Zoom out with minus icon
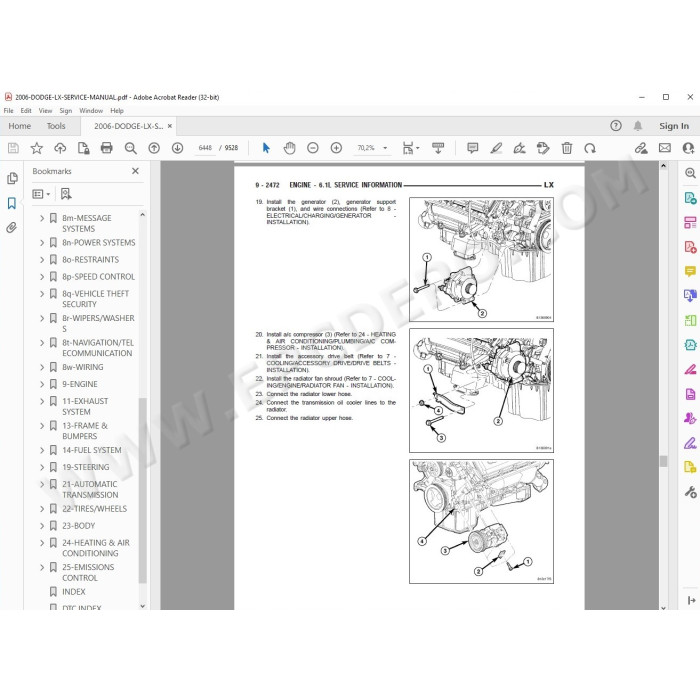 (313, 148)
